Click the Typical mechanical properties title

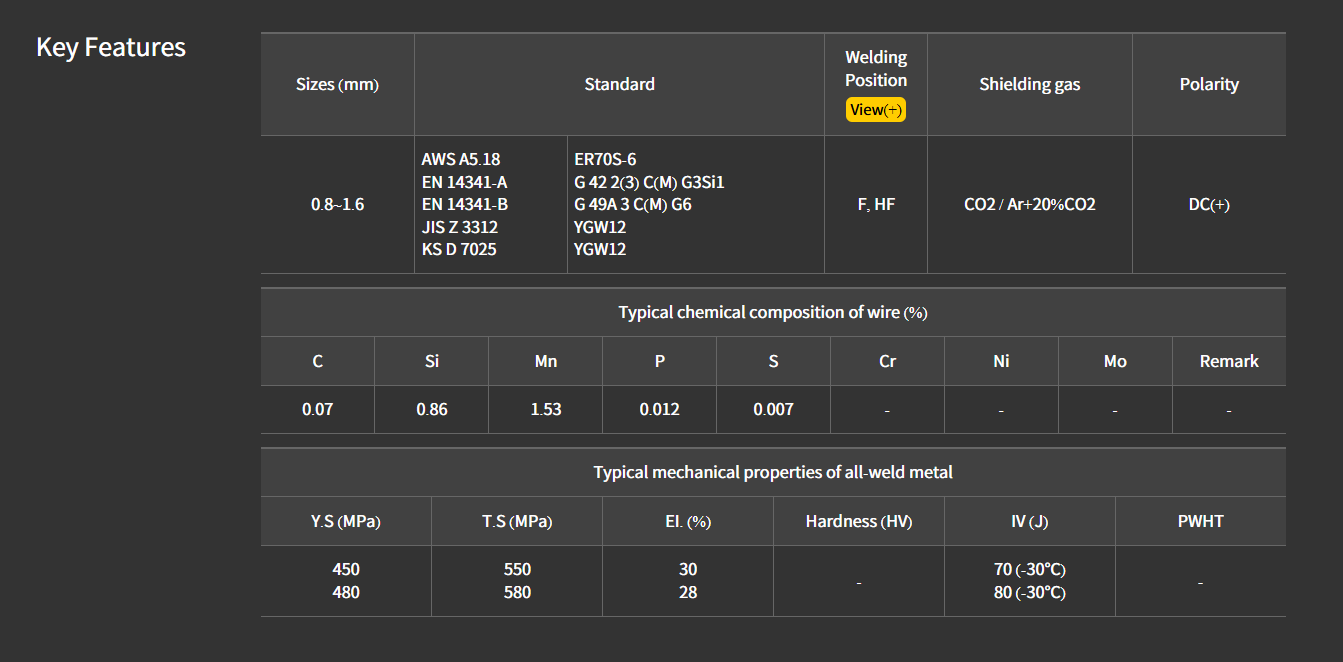click(x=773, y=472)
